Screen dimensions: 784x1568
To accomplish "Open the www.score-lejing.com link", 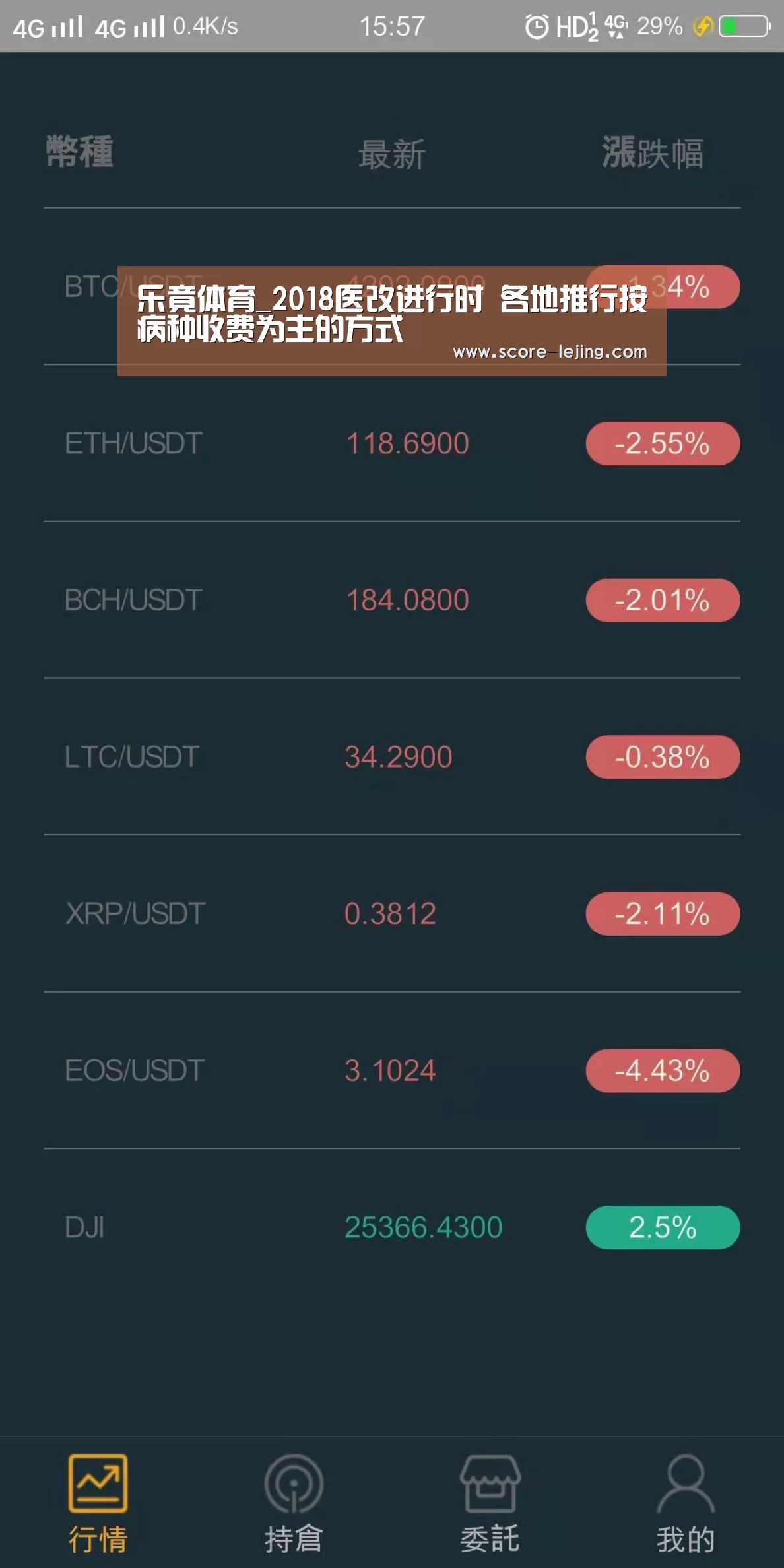I will point(550,352).
